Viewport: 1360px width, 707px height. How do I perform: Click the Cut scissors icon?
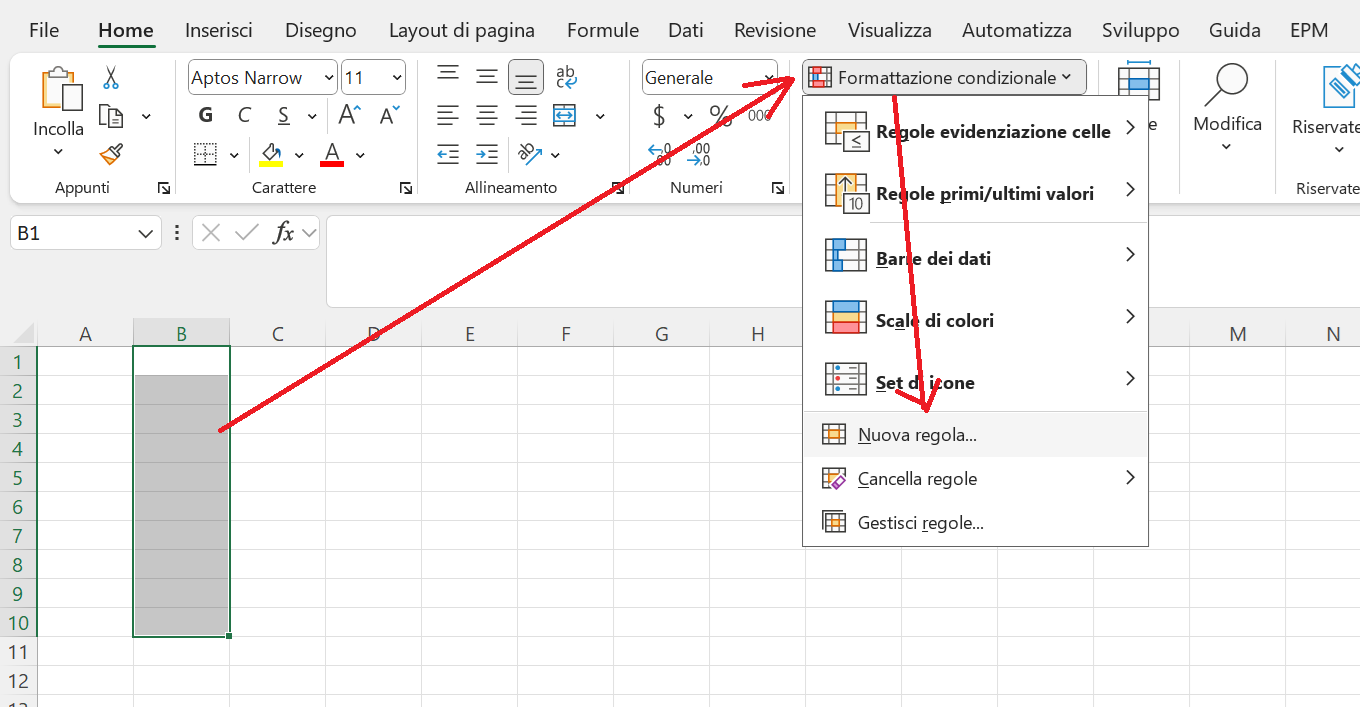(x=111, y=77)
